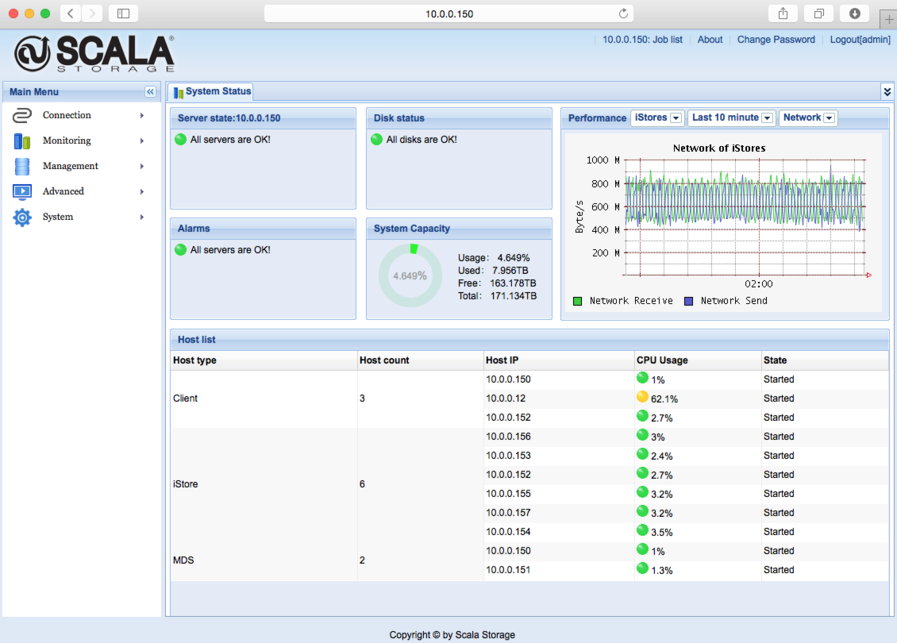Collapse the System Status panel with double-arrow
This screenshot has height=643, width=897.
click(x=886, y=91)
